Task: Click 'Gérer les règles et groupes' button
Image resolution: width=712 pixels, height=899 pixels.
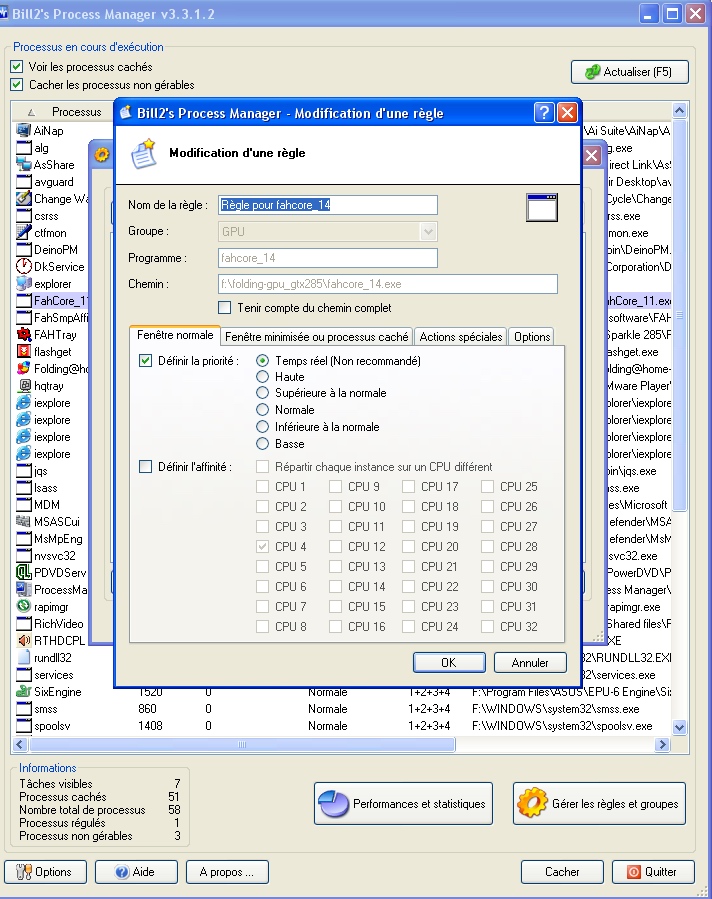Action: (x=600, y=803)
